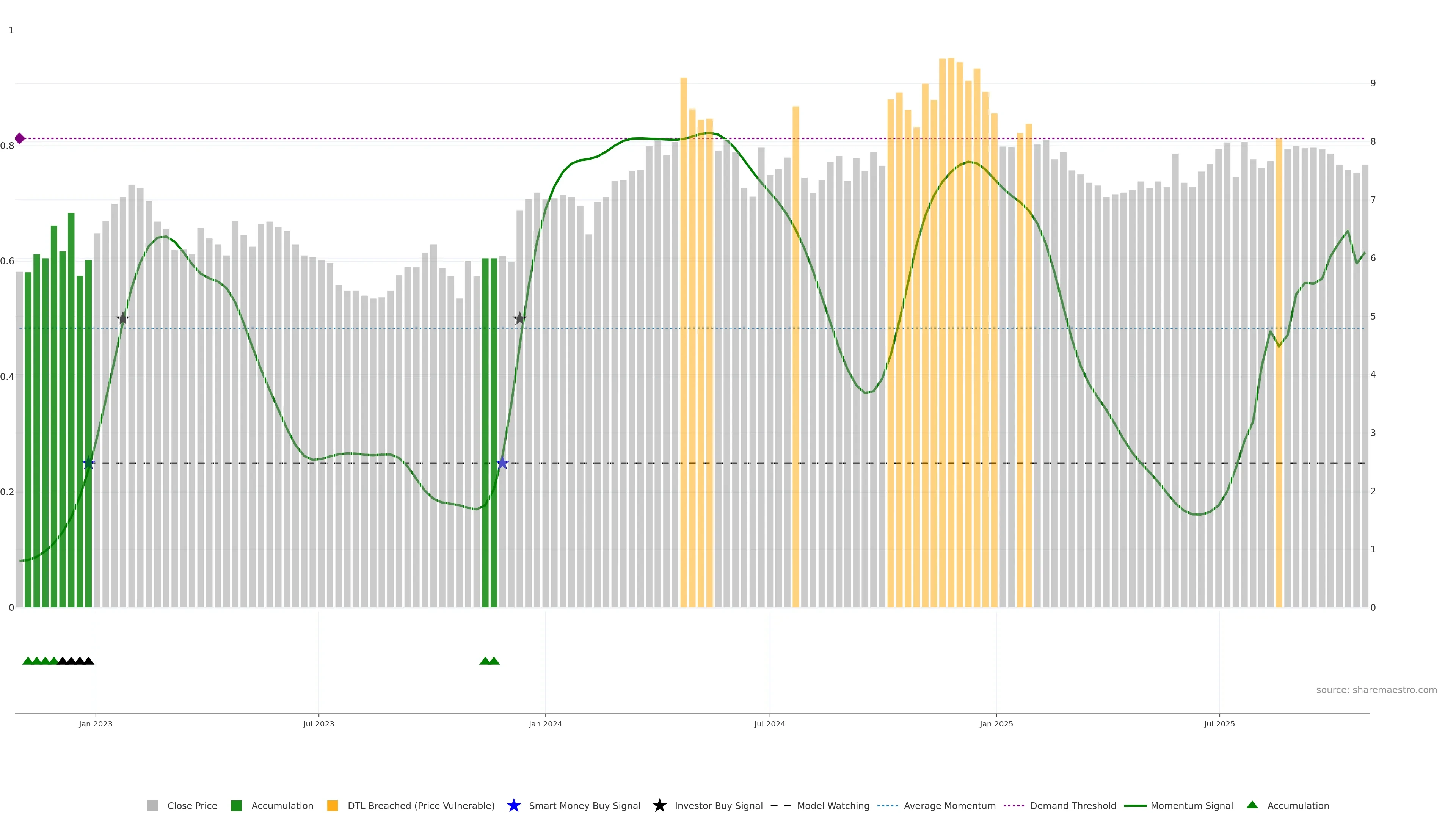Click the black star marker near Jan 2024
Viewport: 1456px width, 819px height.
point(519,319)
